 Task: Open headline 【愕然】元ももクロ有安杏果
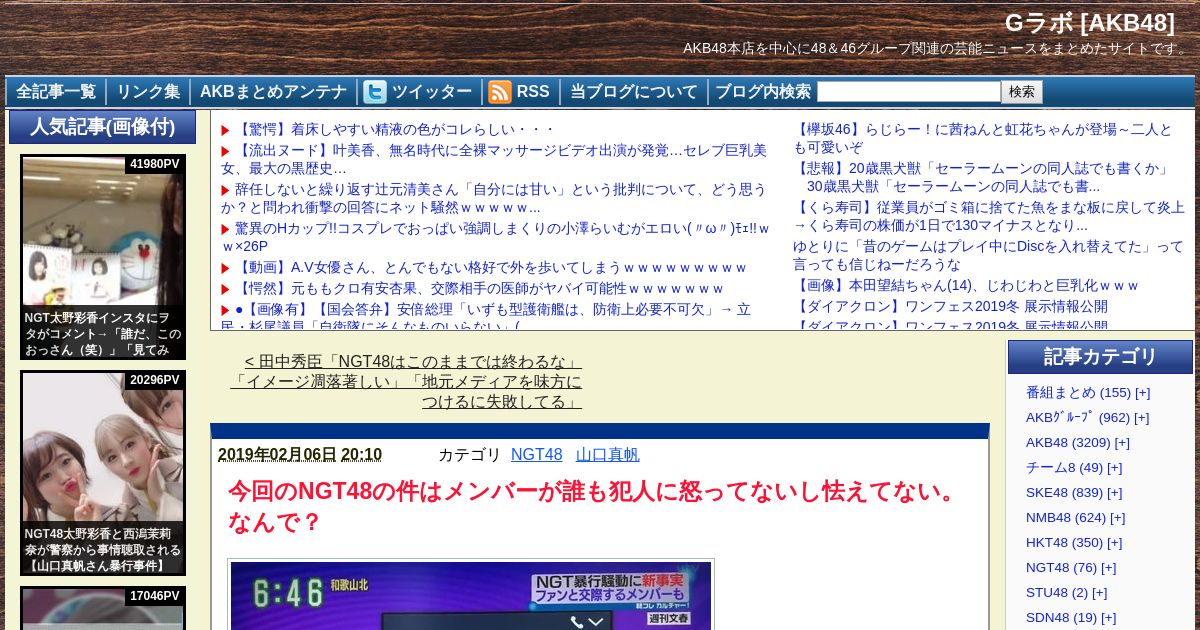coord(479,289)
